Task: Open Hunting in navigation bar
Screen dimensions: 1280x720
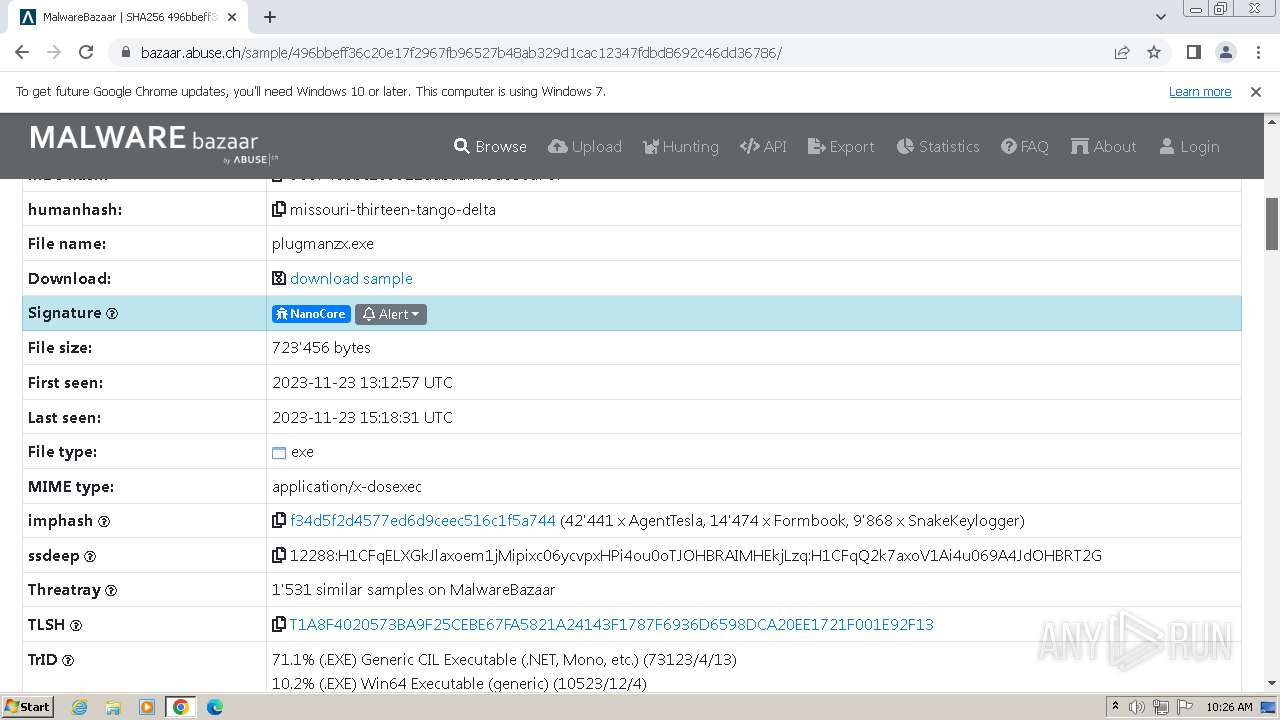Action: 680,146
